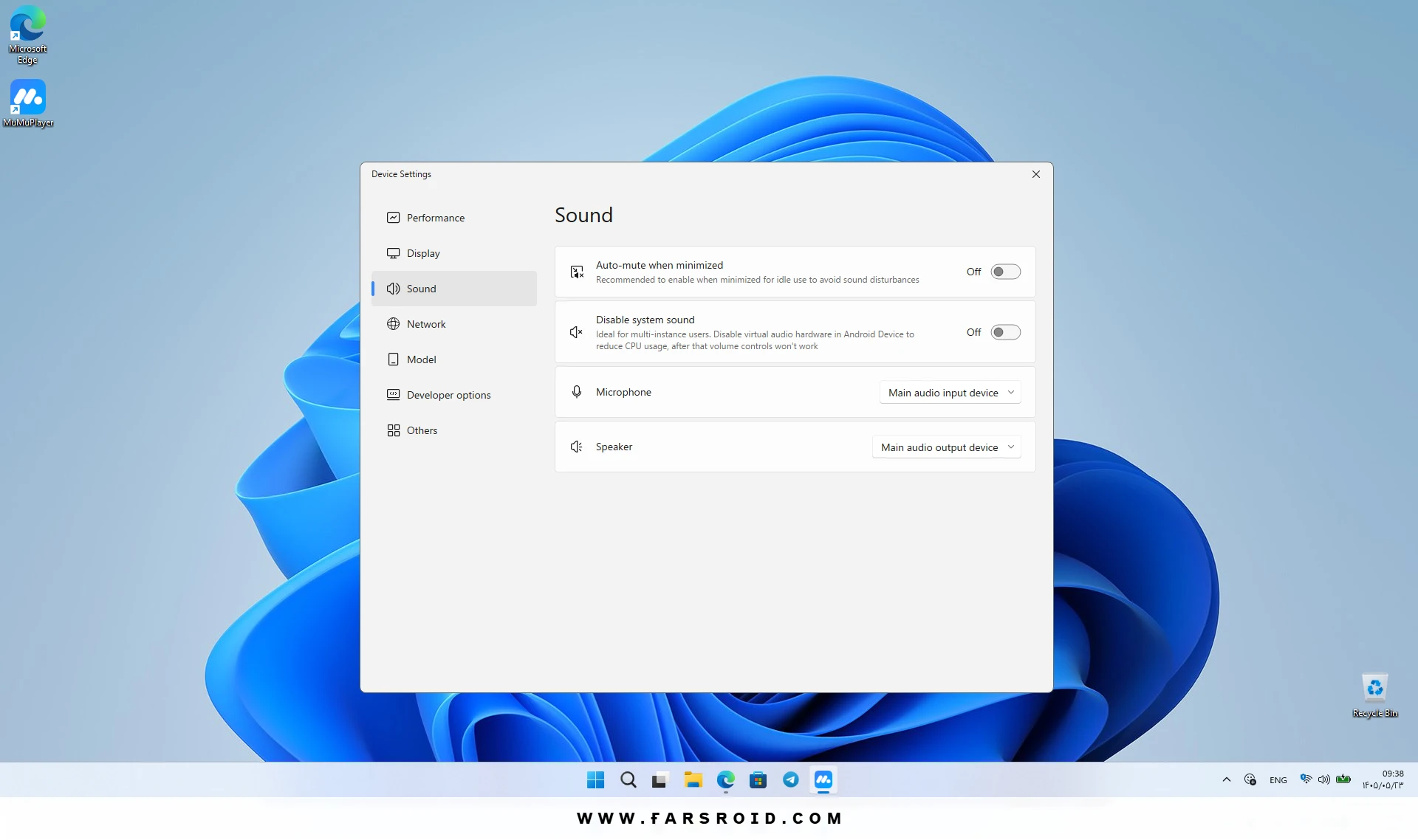Viewport: 1418px width, 840px height.
Task: Click the Windows Start button
Action: [x=595, y=779]
